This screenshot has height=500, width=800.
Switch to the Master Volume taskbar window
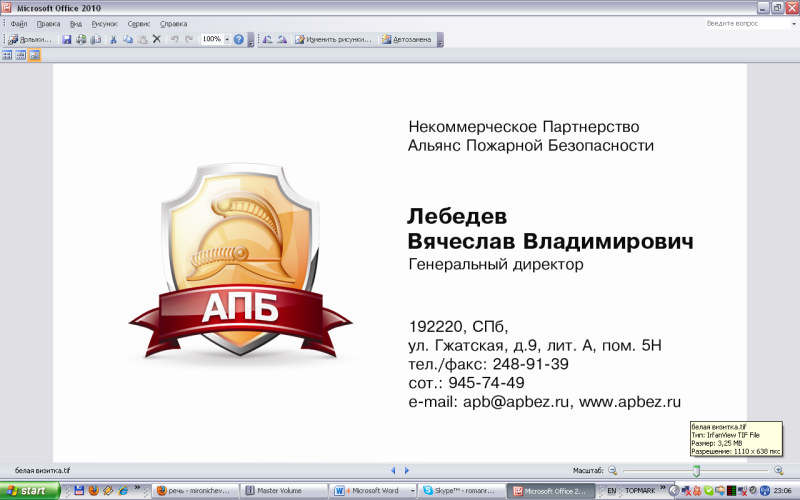(x=284, y=491)
